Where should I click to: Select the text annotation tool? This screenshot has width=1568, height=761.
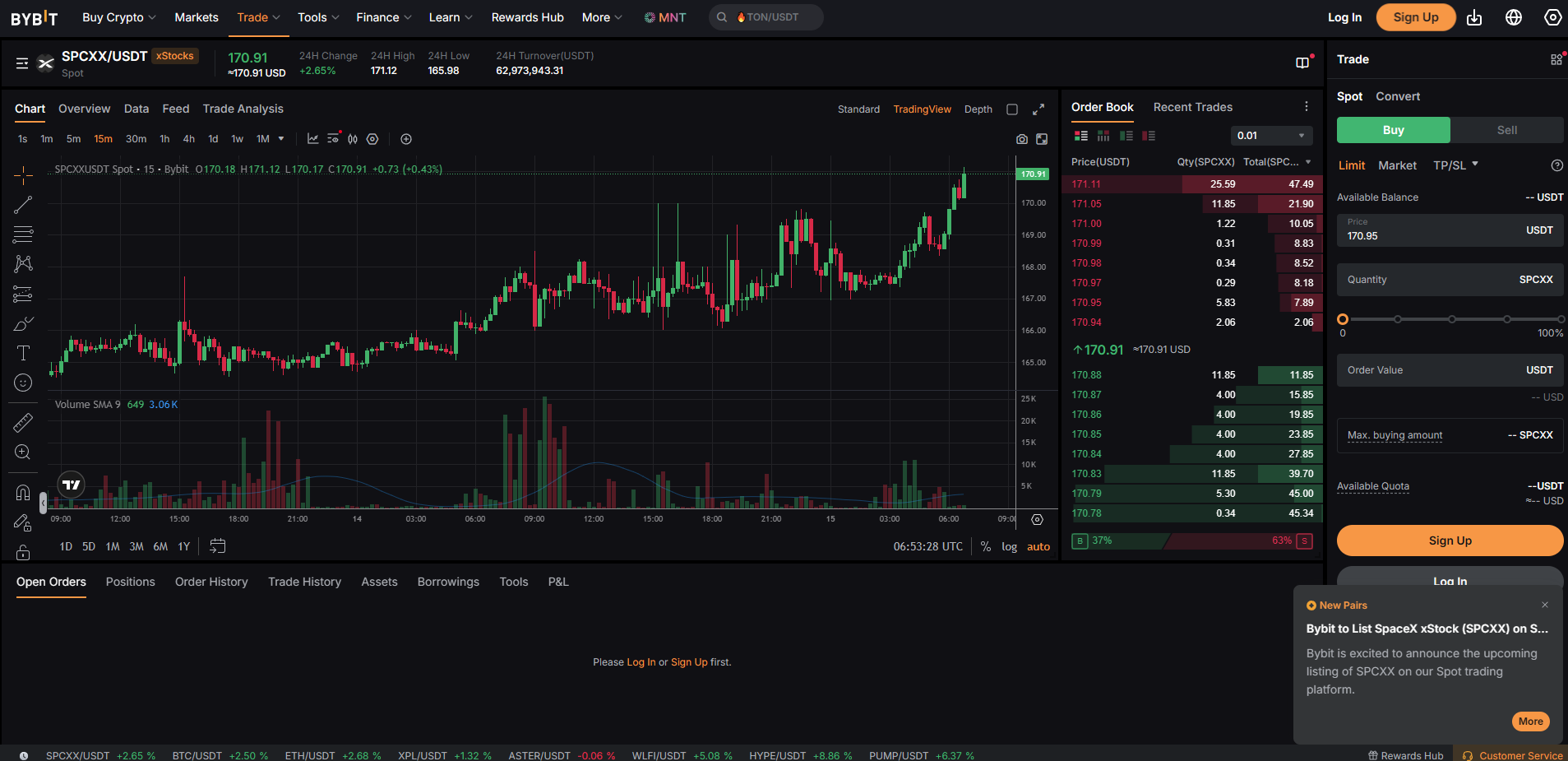pyautogui.click(x=23, y=353)
